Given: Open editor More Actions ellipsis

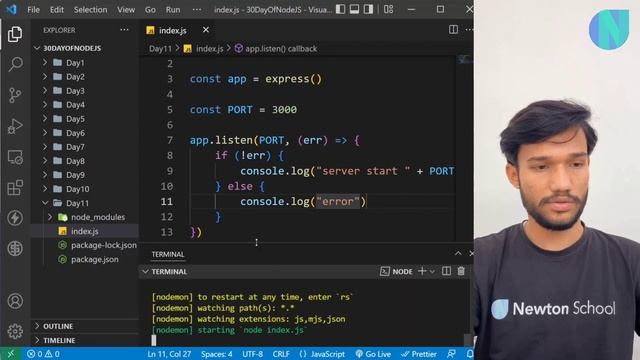Looking at the screenshot, I should coord(469,30).
